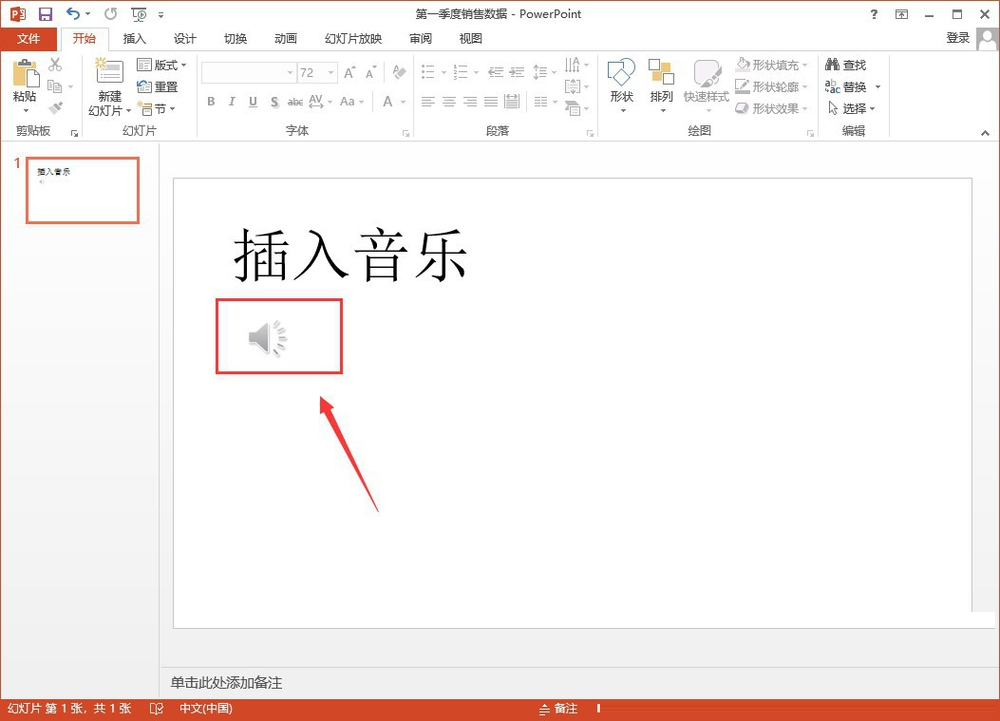The width and height of the screenshot is (1000, 721).
Task: Open the Aa change case dropdown
Action: (351, 101)
